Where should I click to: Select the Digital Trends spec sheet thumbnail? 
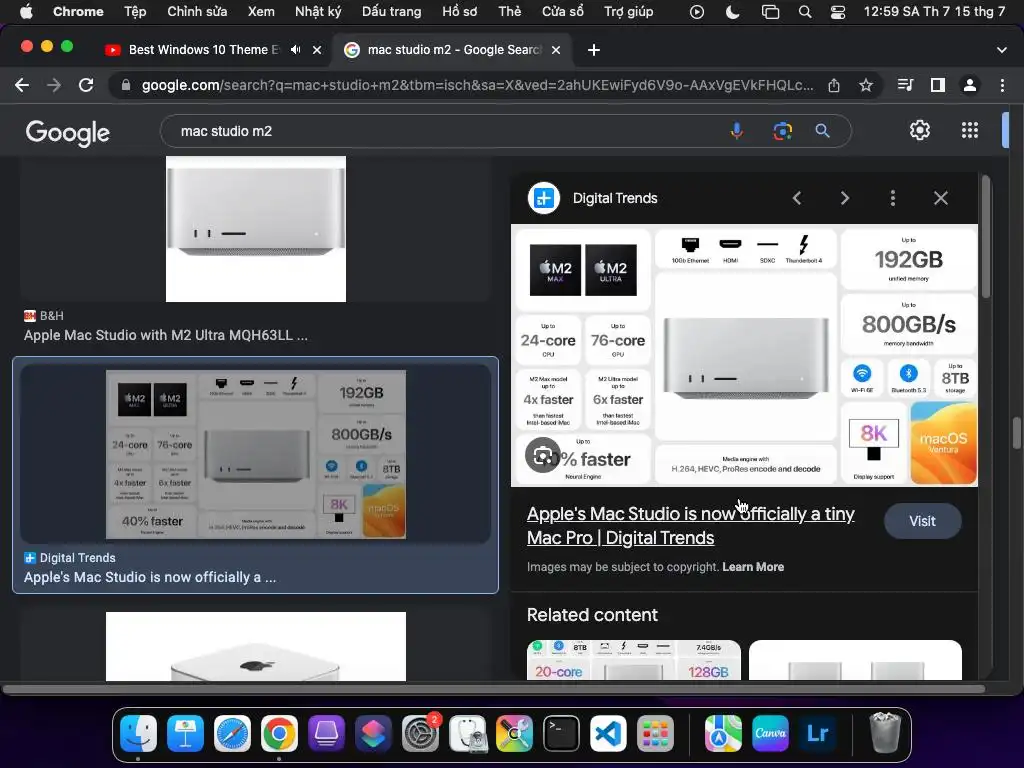pos(256,455)
